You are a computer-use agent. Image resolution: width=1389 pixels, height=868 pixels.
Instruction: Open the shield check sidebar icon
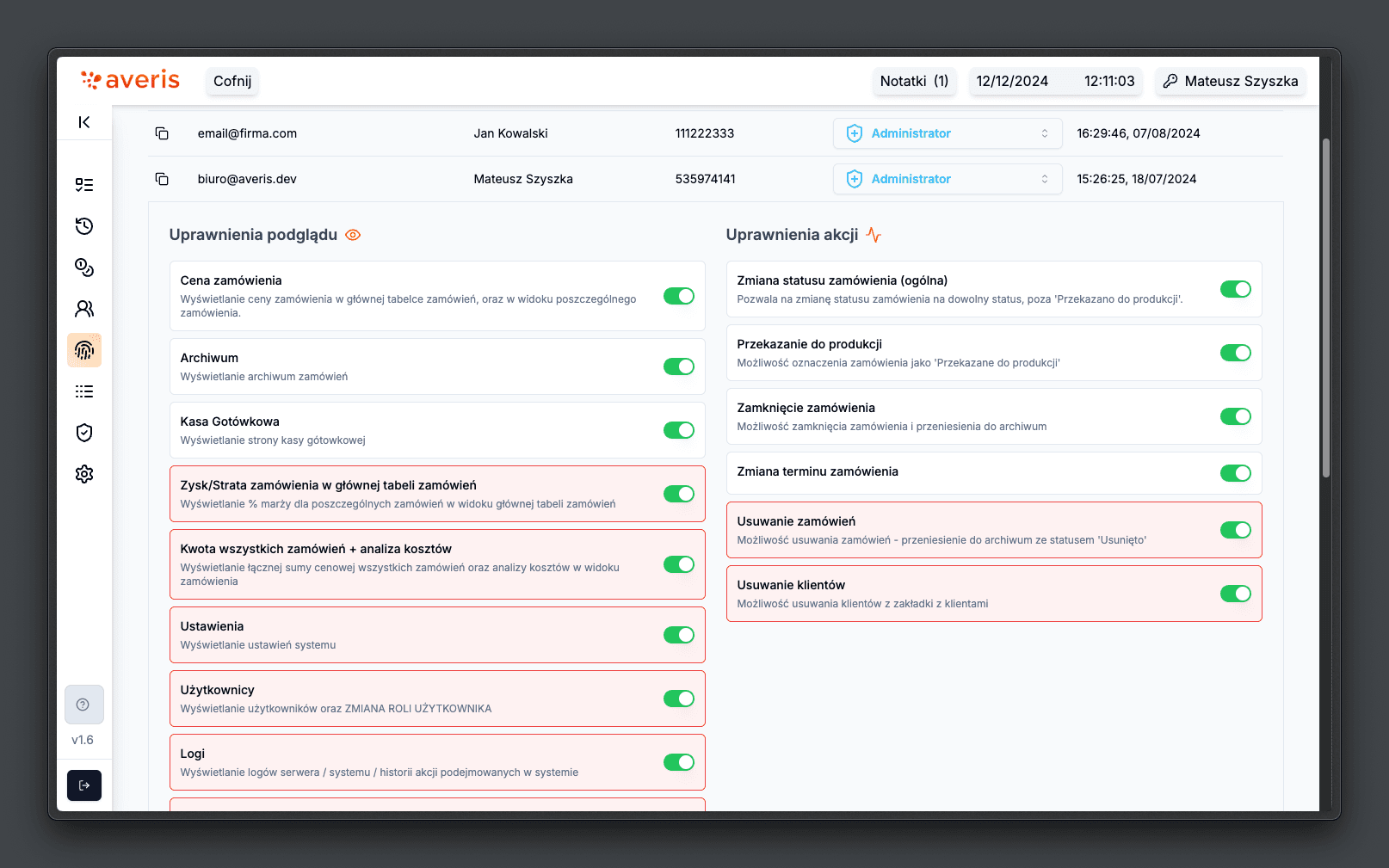[84, 433]
